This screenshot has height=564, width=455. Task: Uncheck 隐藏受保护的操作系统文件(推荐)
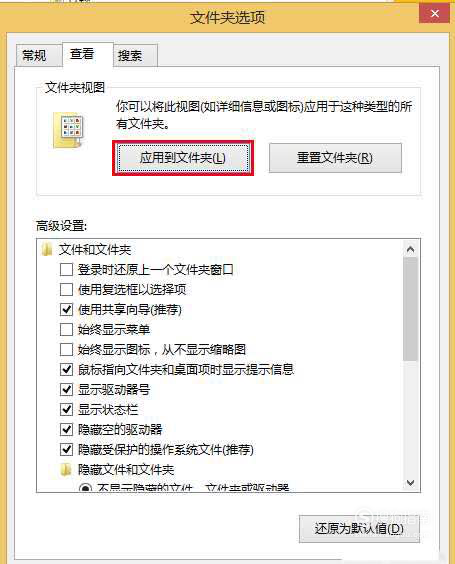click(x=66, y=450)
